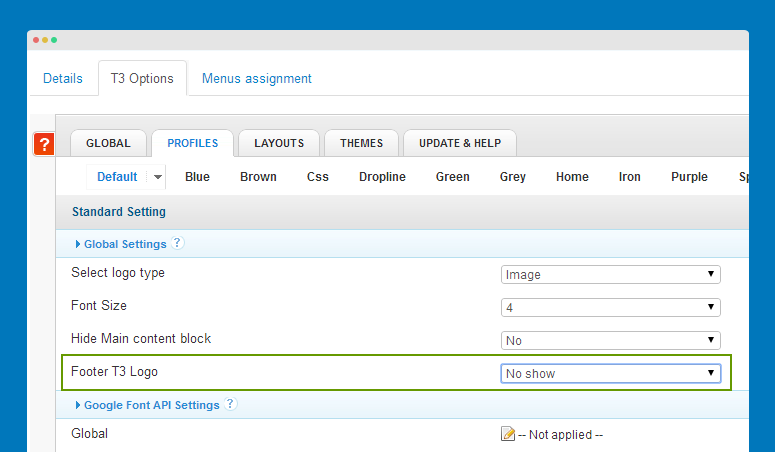Switch to the Details tab
This screenshot has width=775, height=452.
pyautogui.click(x=63, y=78)
